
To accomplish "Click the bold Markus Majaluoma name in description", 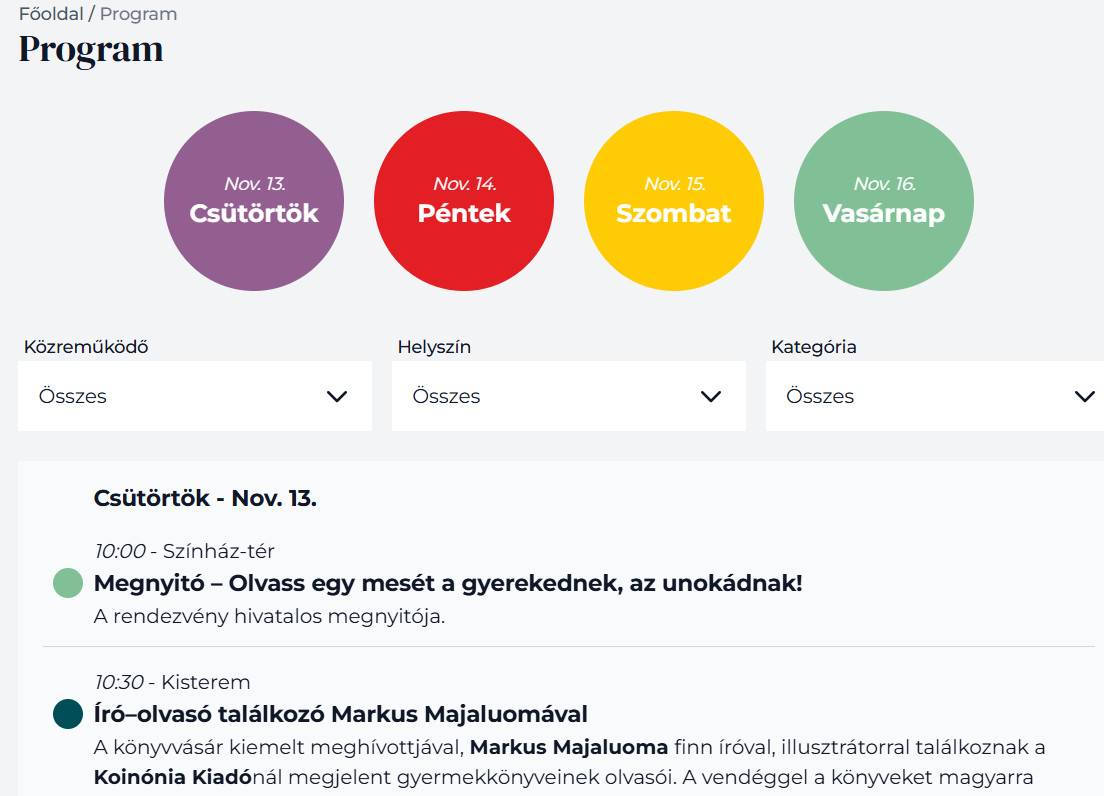I will 569,747.
